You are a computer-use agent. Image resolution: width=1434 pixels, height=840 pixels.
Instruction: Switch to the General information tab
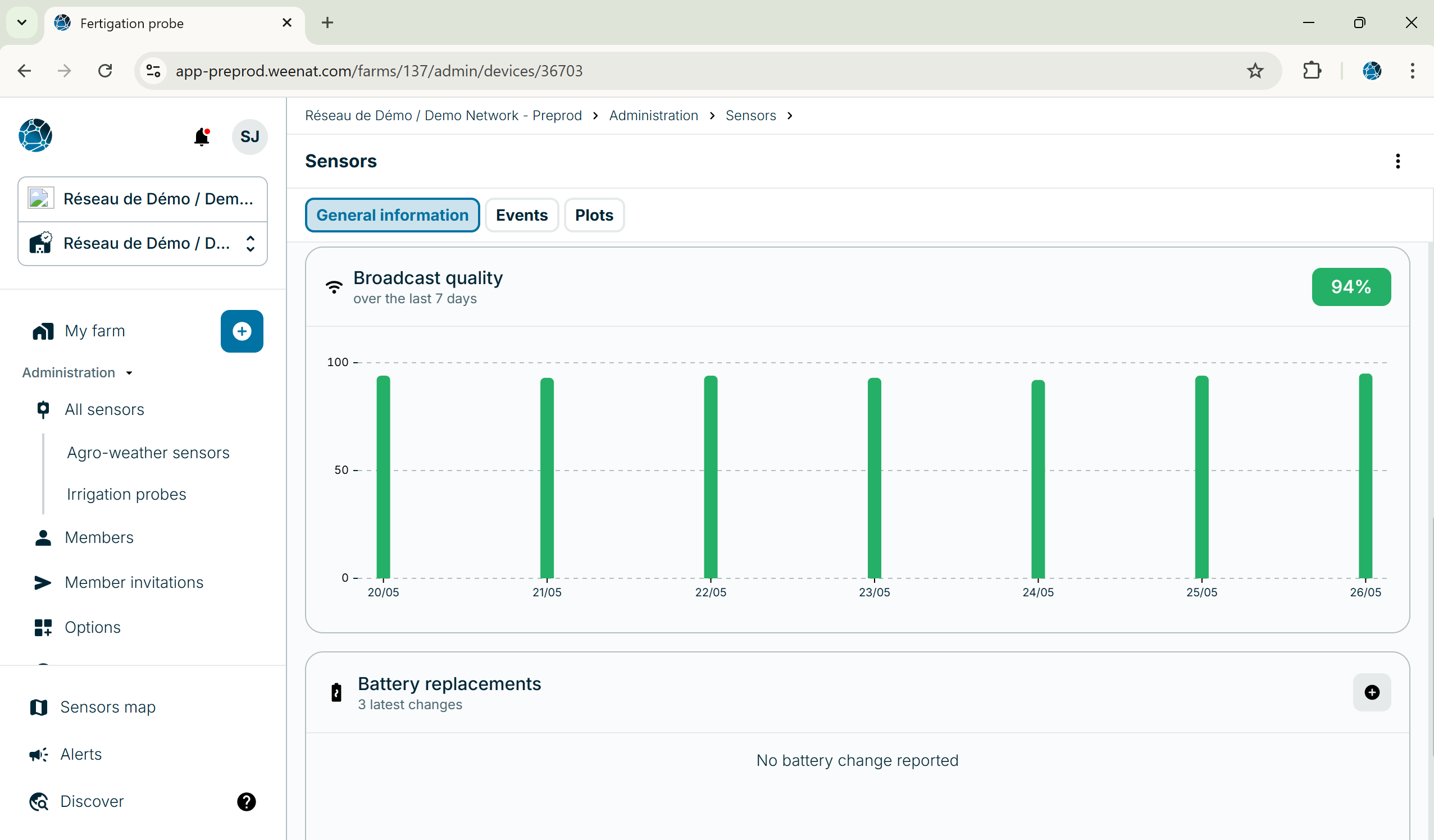(x=392, y=215)
